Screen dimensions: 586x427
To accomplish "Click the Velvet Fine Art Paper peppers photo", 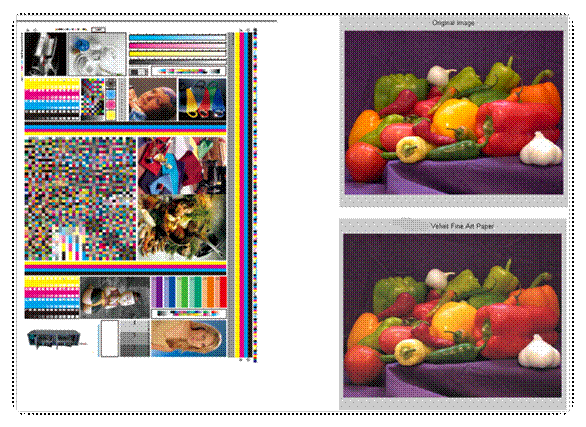I will (452, 316).
